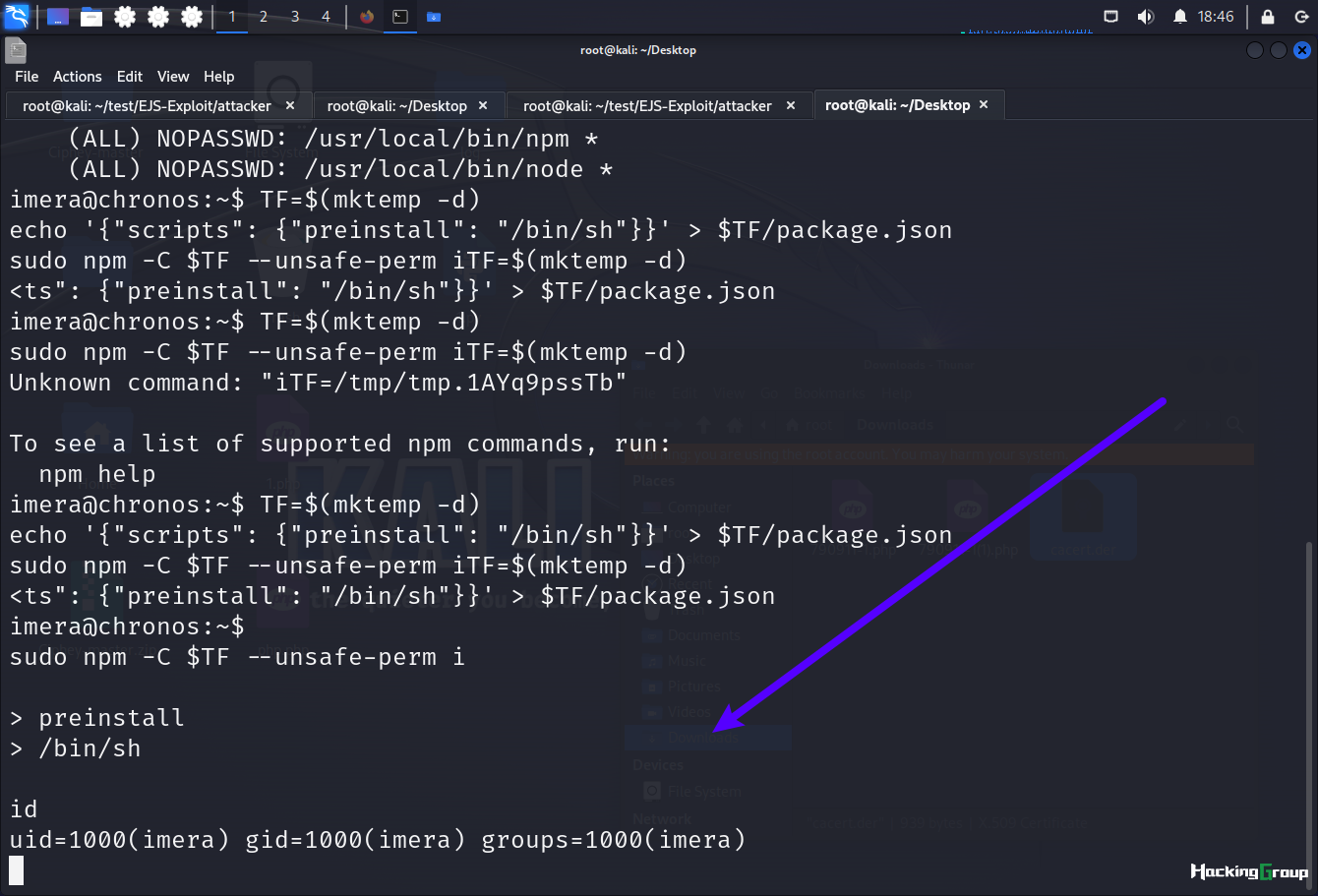Click "To see a list of supported npm commands"

(340, 444)
